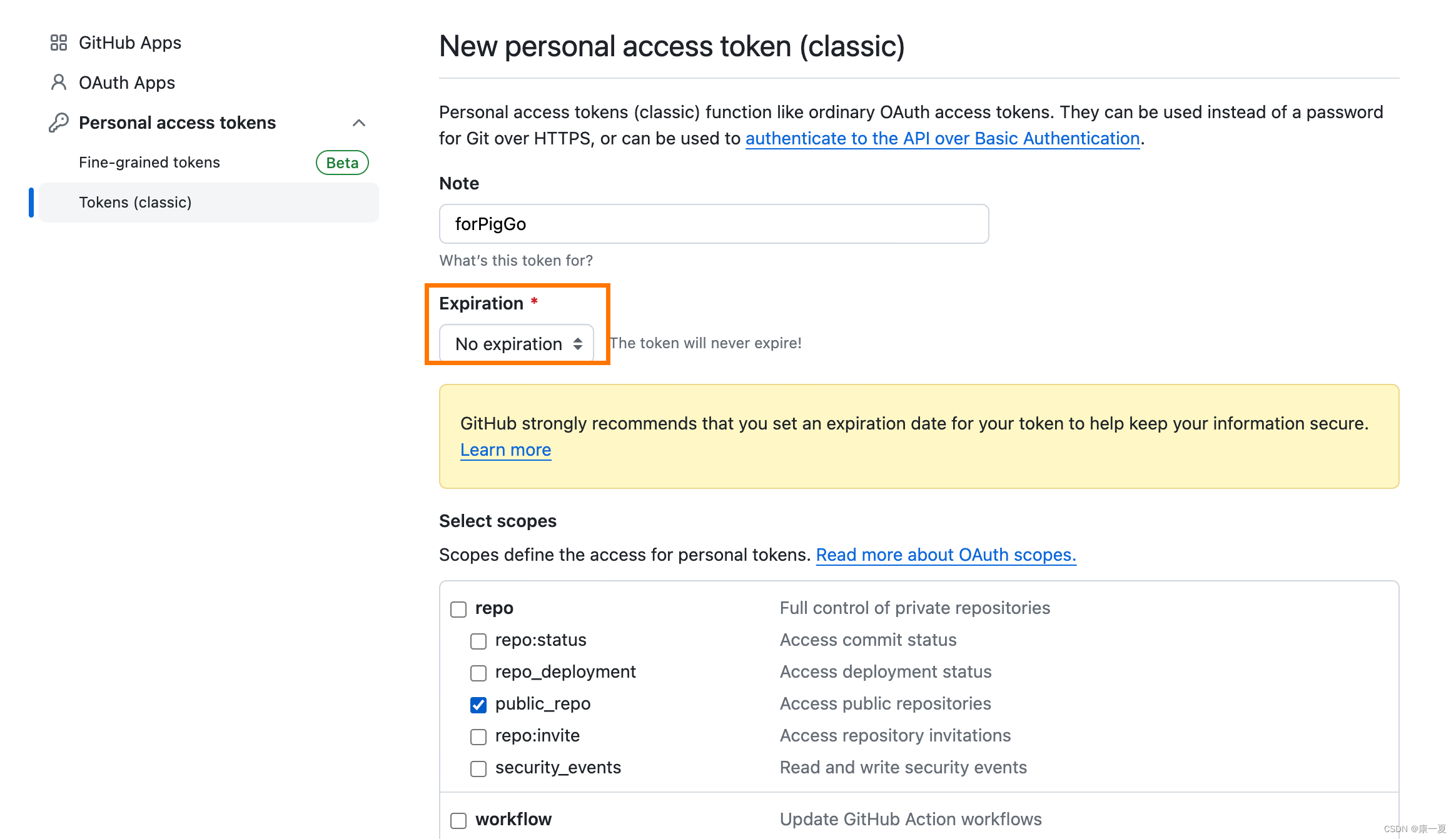
Task: Check the security_events scope
Action: coord(478,768)
